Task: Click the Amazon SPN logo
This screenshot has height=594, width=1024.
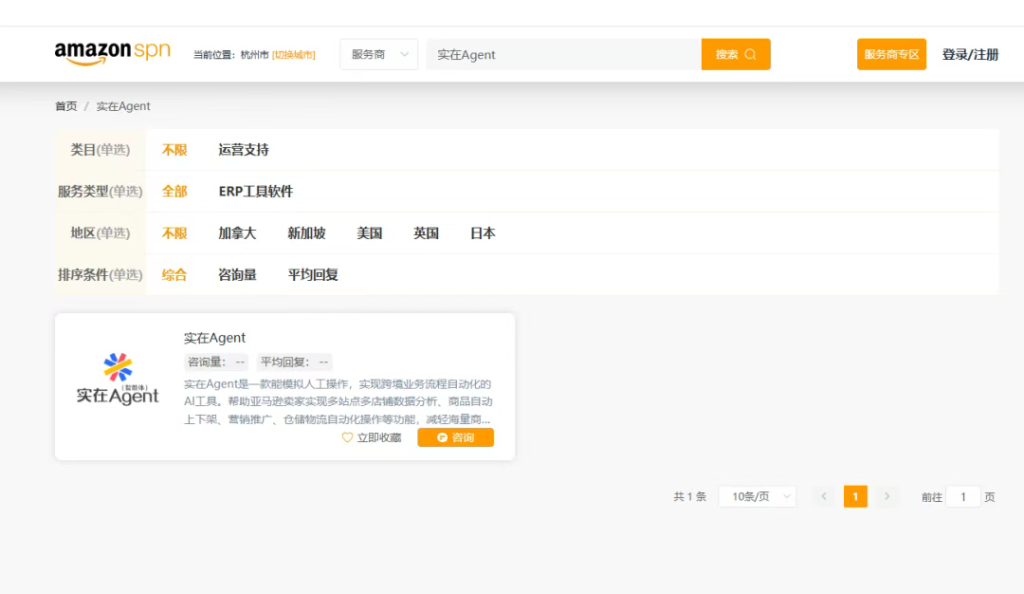Action: 112,53
